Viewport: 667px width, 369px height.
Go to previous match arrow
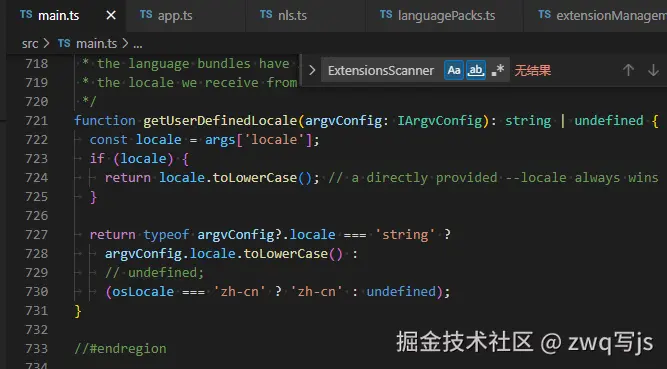point(628,70)
